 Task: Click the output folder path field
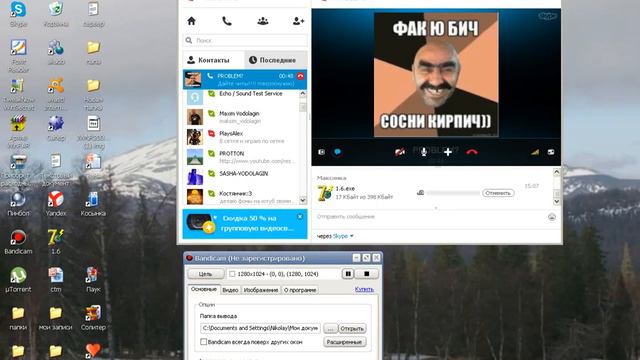[x=260, y=328]
